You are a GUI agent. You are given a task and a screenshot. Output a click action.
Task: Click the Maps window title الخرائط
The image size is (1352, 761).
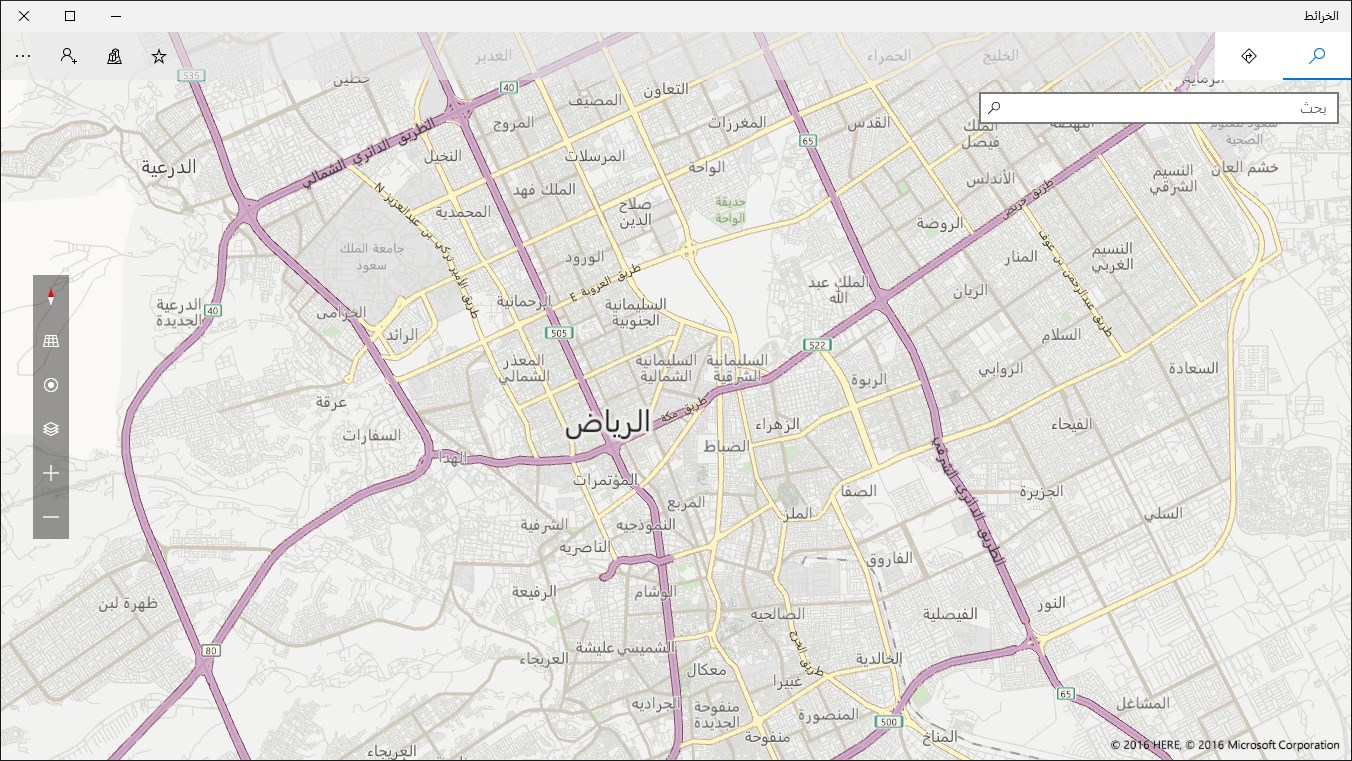tap(1320, 16)
